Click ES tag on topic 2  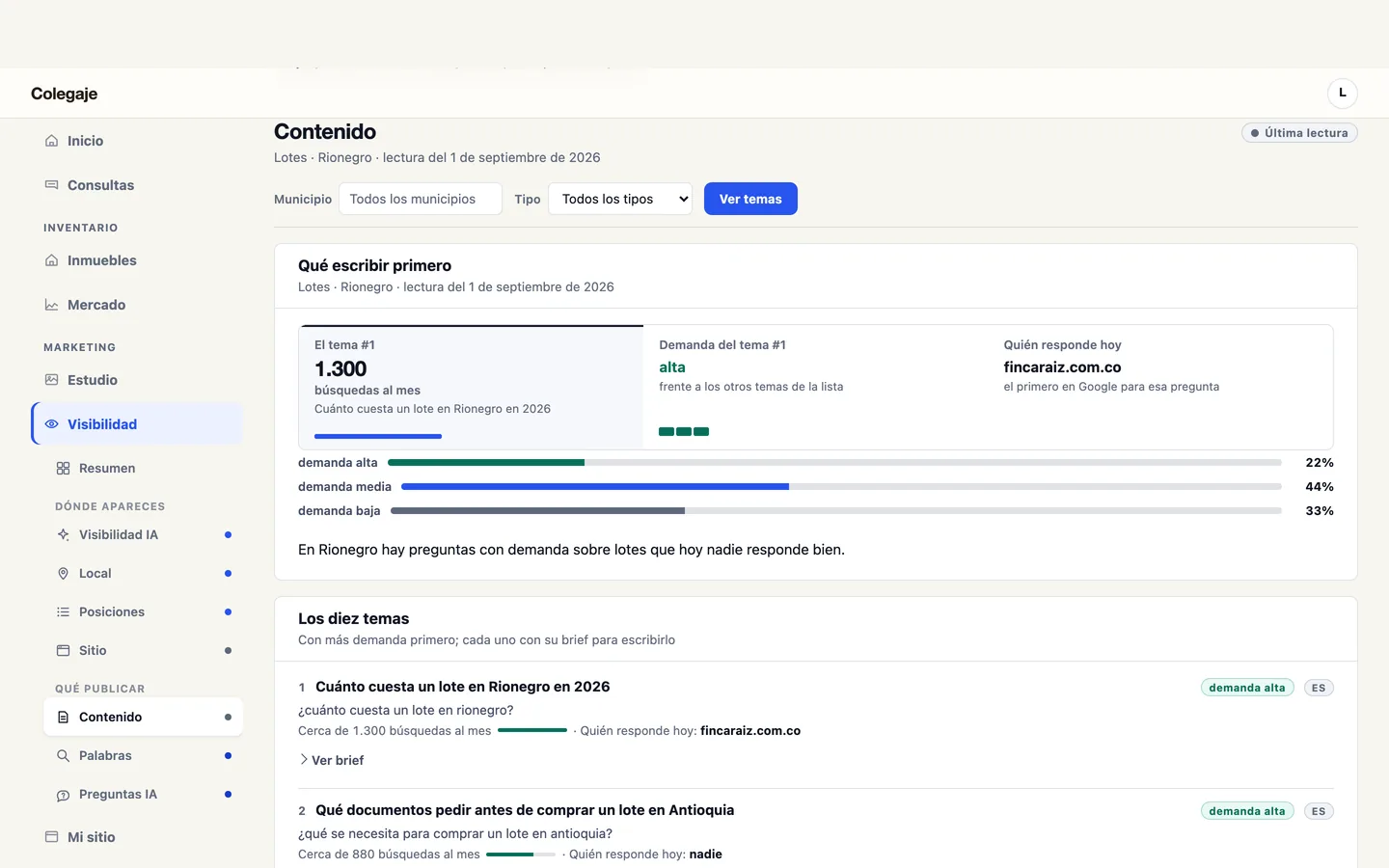pyautogui.click(x=1319, y=811)
